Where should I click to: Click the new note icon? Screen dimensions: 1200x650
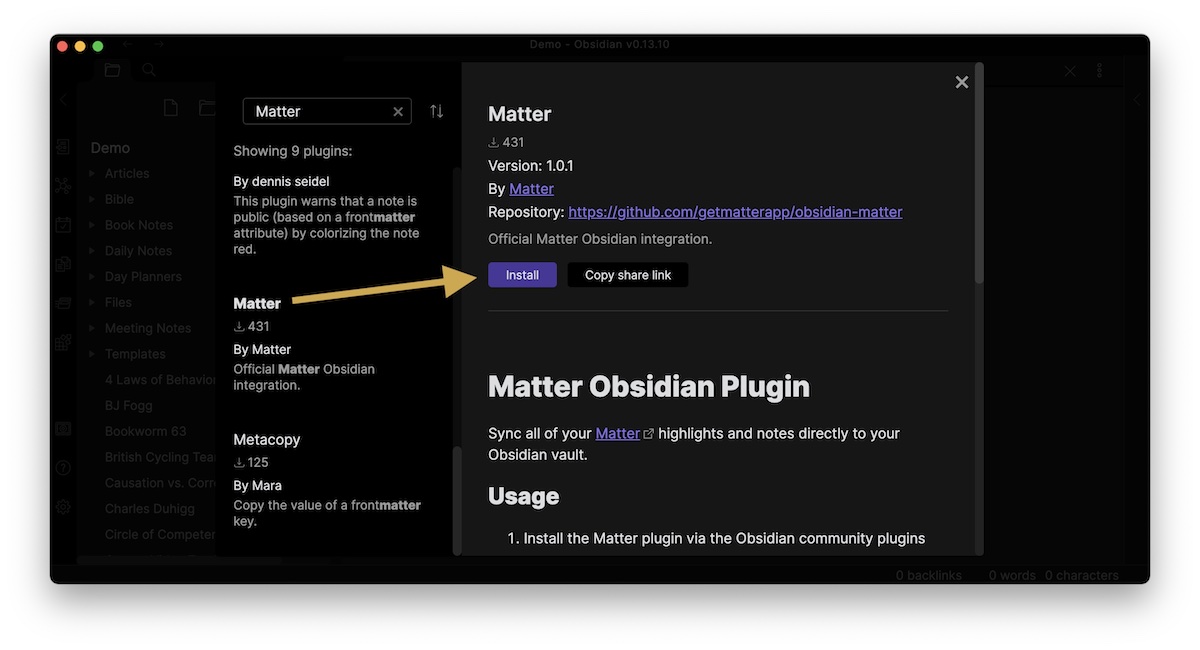point(171,108)
